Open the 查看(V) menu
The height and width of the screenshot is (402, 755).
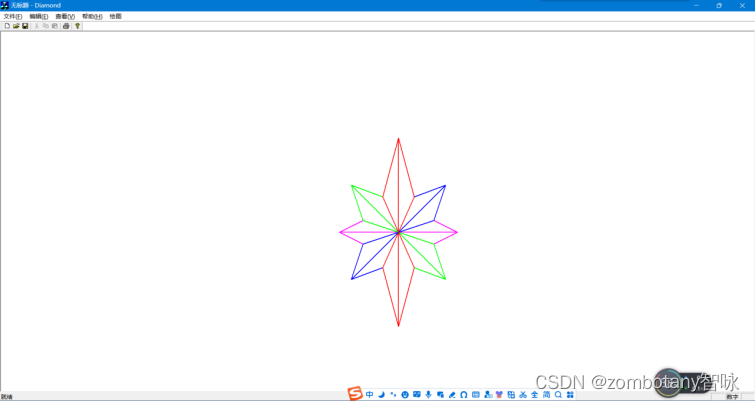(x=65, y=16)
